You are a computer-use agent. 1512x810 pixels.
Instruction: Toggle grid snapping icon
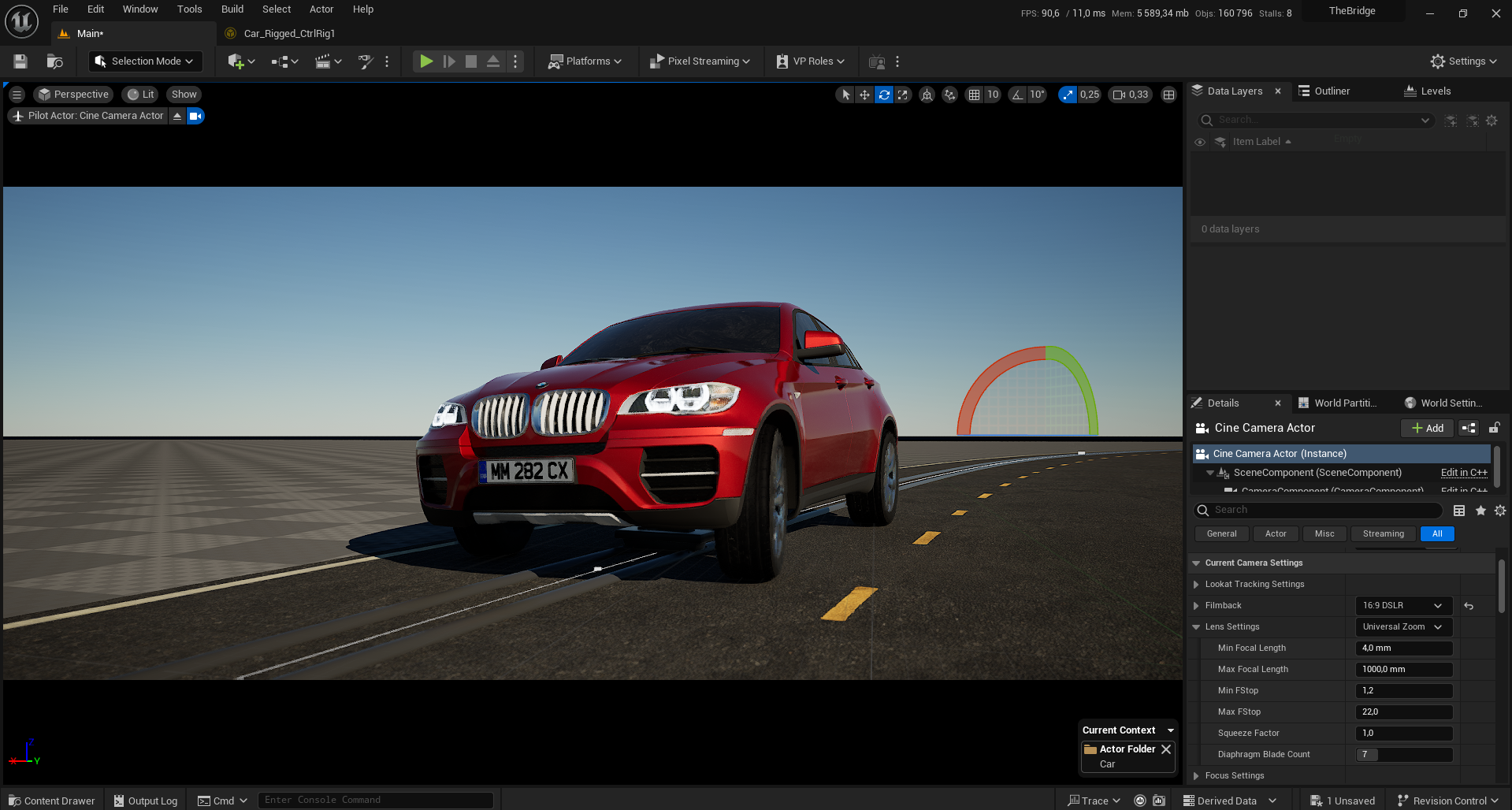pyautogui.click(x=975, y=95)
